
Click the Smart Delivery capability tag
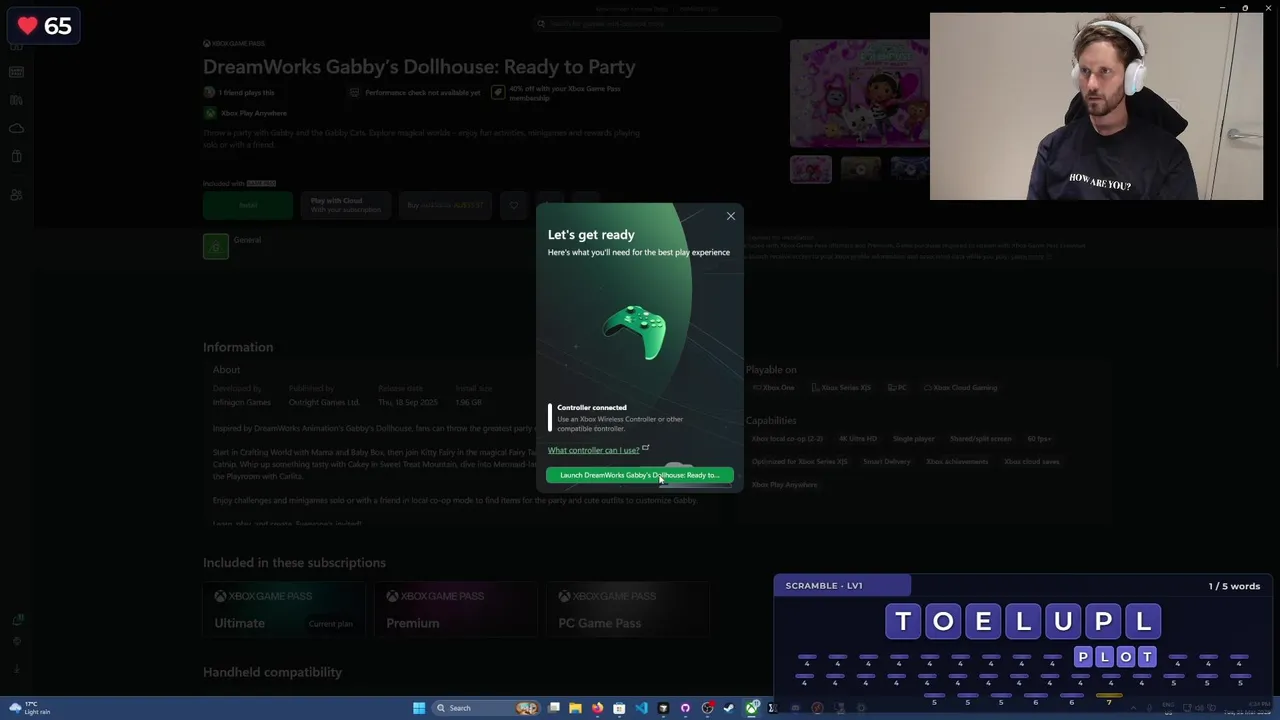pyautogui.click(x=886, y=462)
